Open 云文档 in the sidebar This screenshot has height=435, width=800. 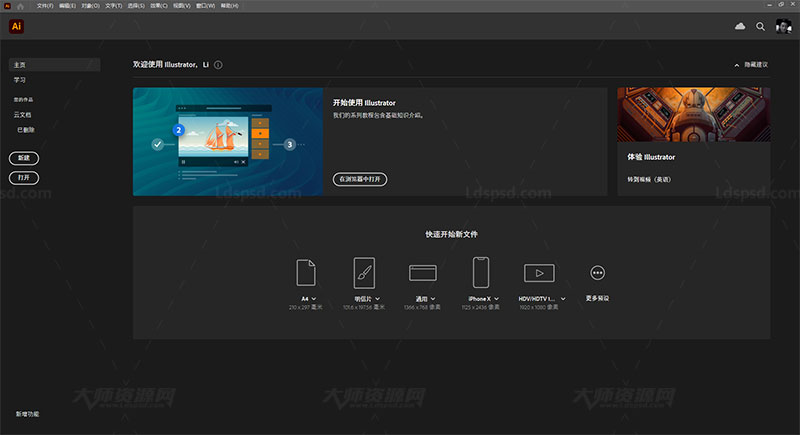pos(22,115)
